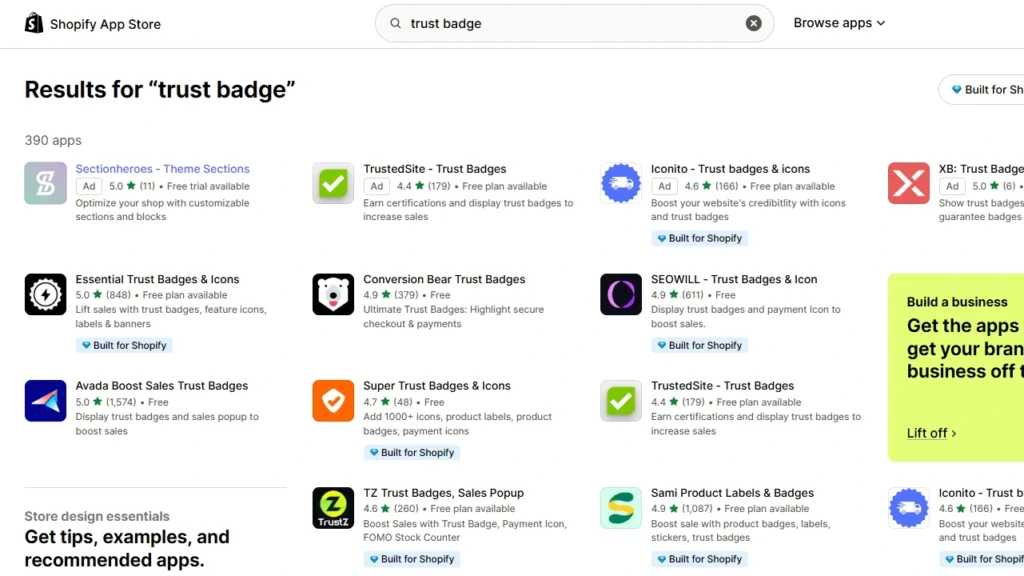Click the Shopify App Store logo
Image resolution: width=1024 pixels, height=576 pixels.
click(92, 22)
